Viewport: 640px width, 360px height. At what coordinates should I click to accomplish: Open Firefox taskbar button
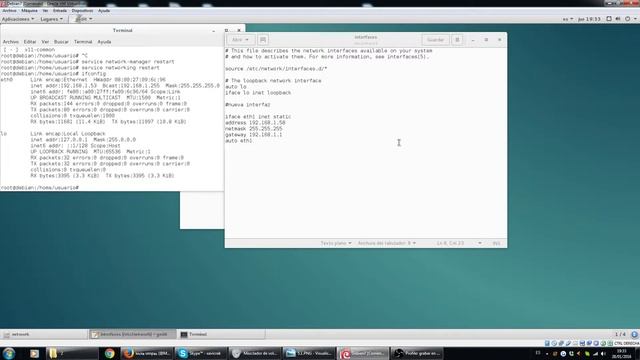(147, 353)
